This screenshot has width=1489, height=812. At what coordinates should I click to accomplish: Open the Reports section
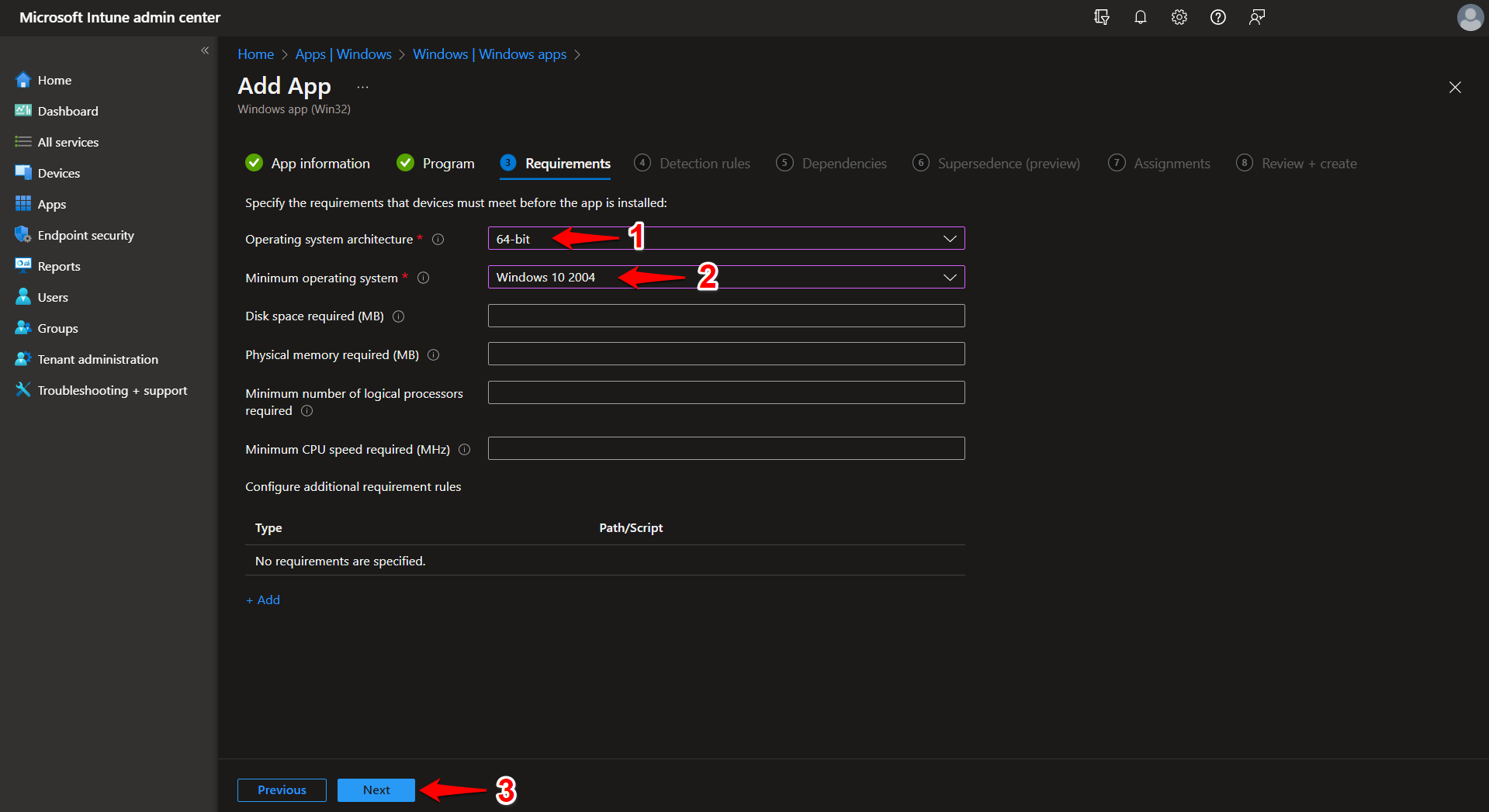(58, 265)
